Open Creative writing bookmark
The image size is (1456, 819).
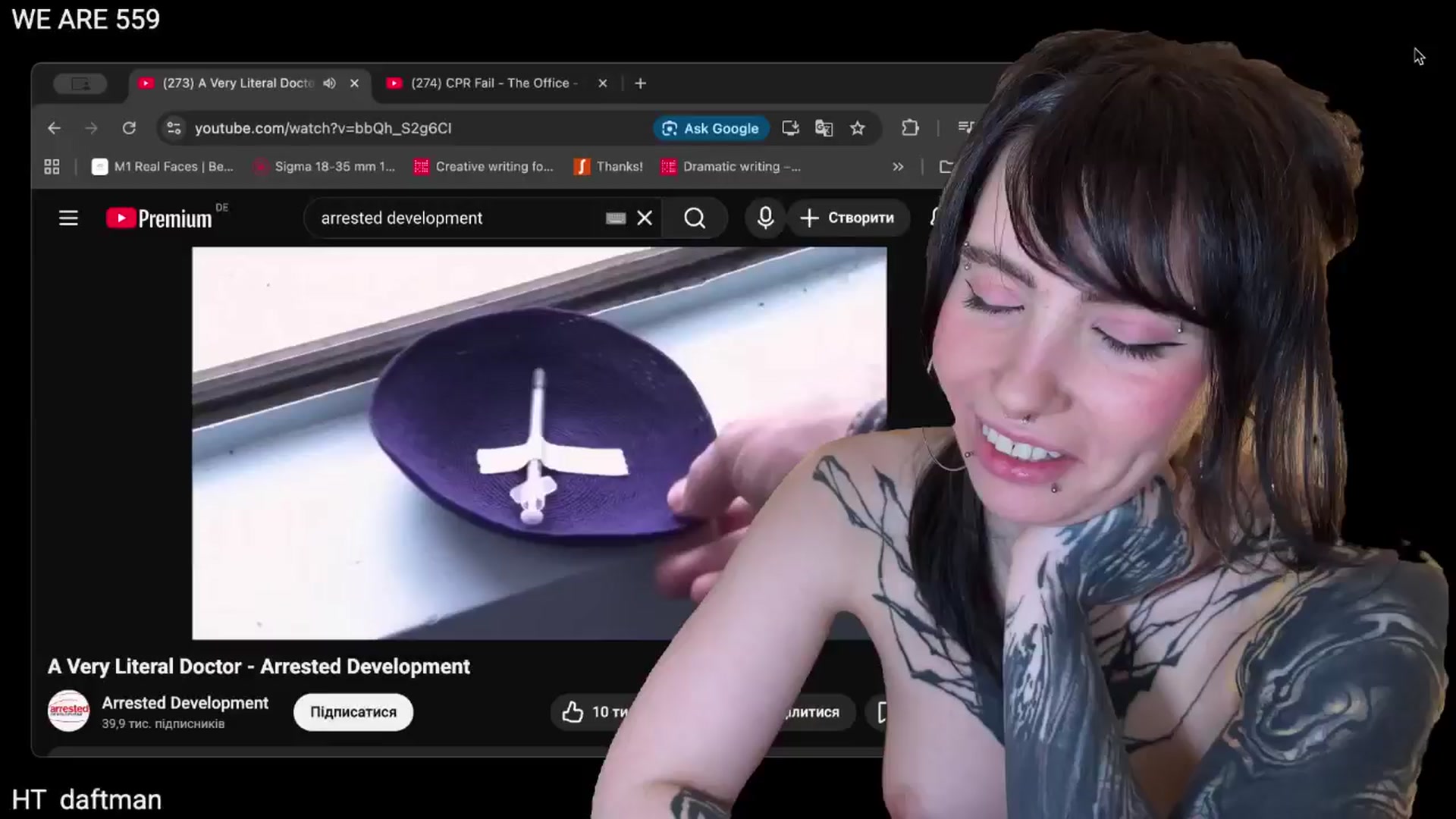coord(484,167)
